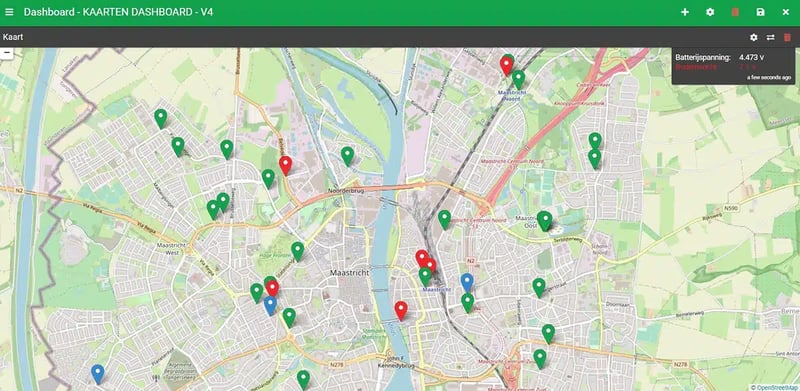Click the swap arrows icon in Kaart bar
The width and height of the screenshot is (800, 391).
tap(770, 37)
